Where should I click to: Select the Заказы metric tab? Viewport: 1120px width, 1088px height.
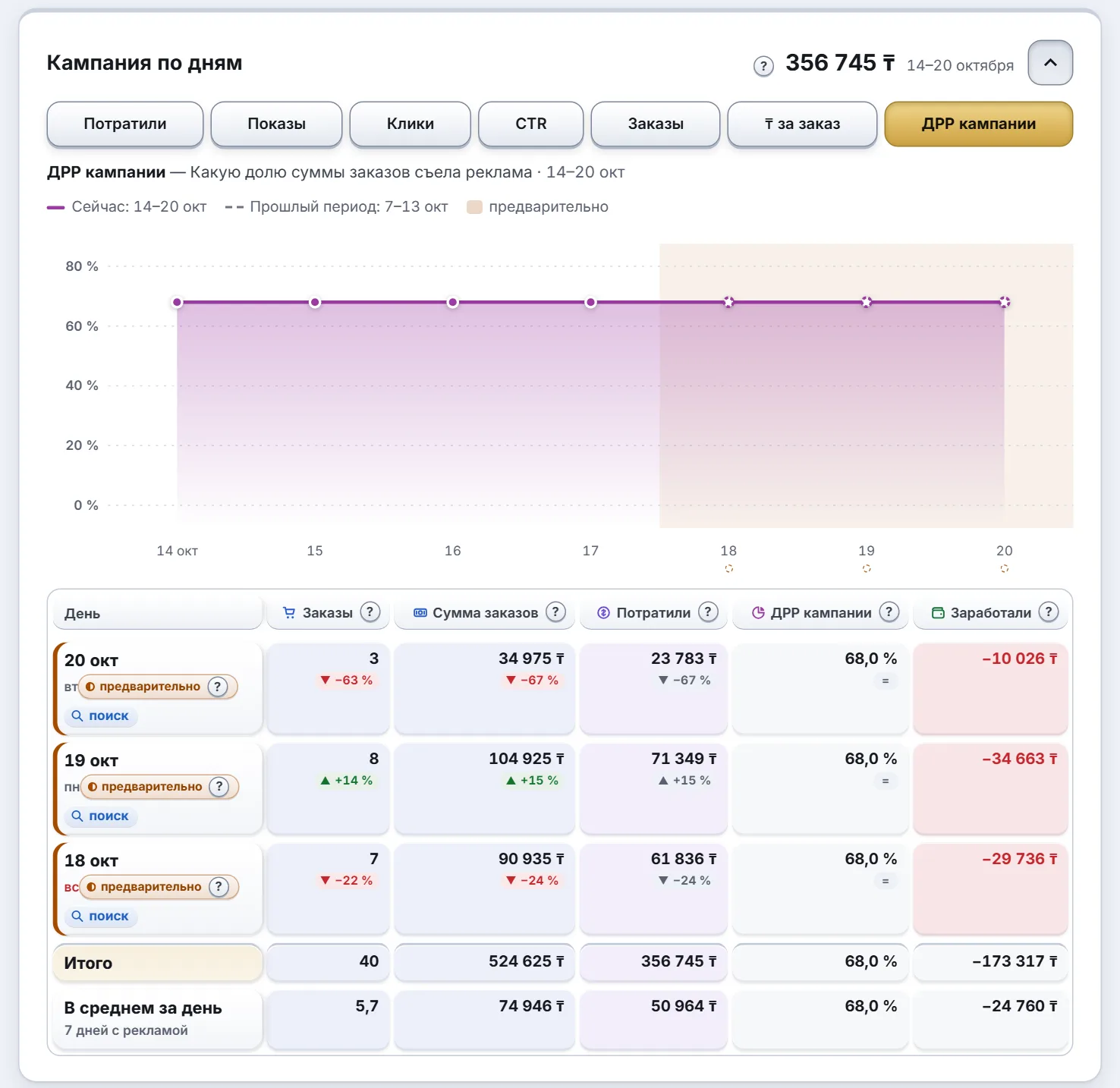pos(656,124)
